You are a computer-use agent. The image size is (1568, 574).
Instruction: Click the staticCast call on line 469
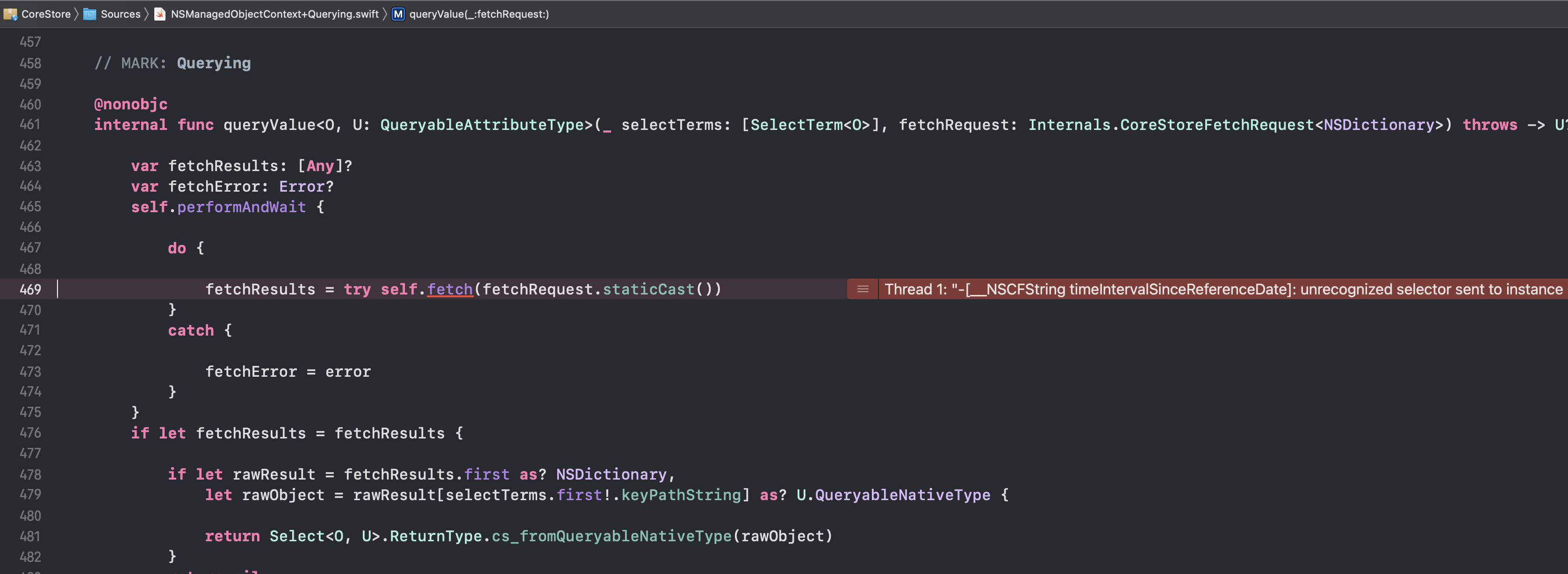tap(648, 289)
